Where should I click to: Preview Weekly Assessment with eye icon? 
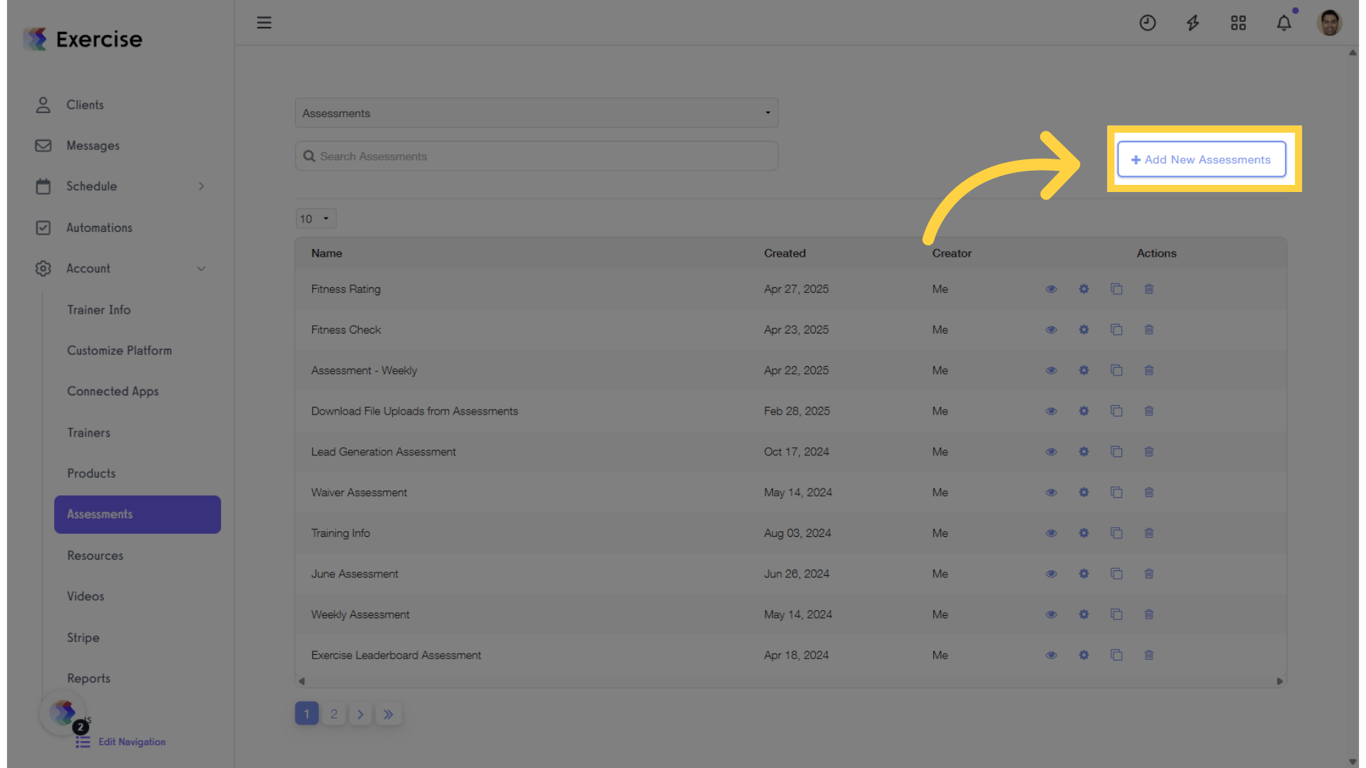[x=1051, y=615]
